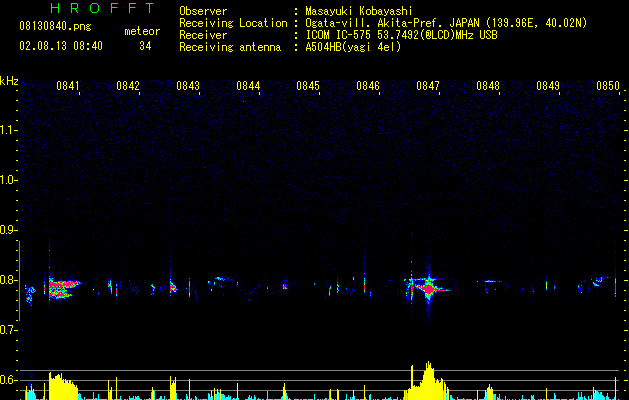Click the A504HB(yagi 4el) antenna text

pos(353,47)
